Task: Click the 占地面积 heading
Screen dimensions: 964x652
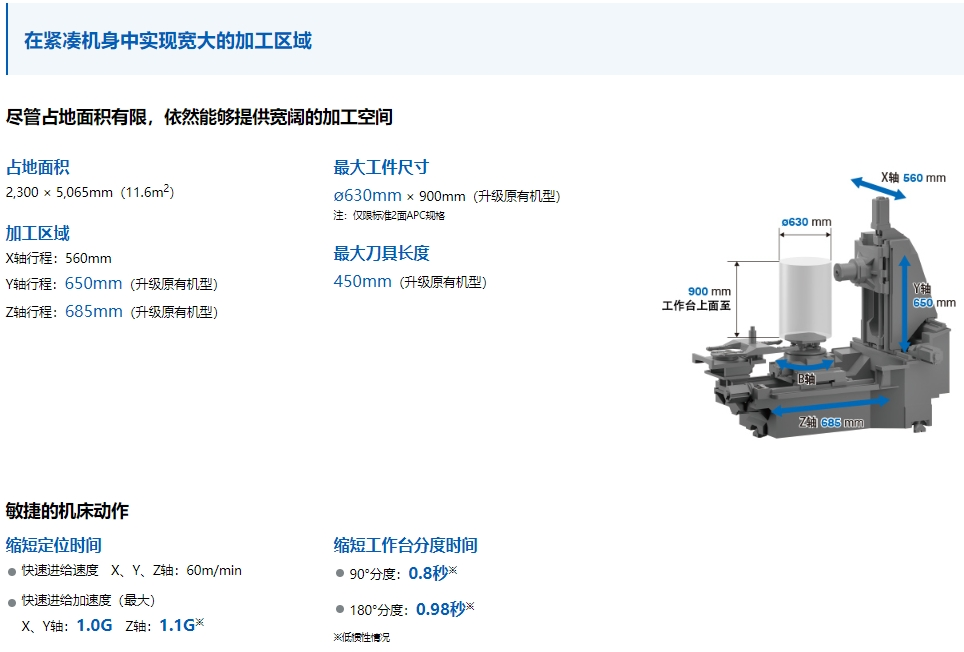Action: pos(38,167)
